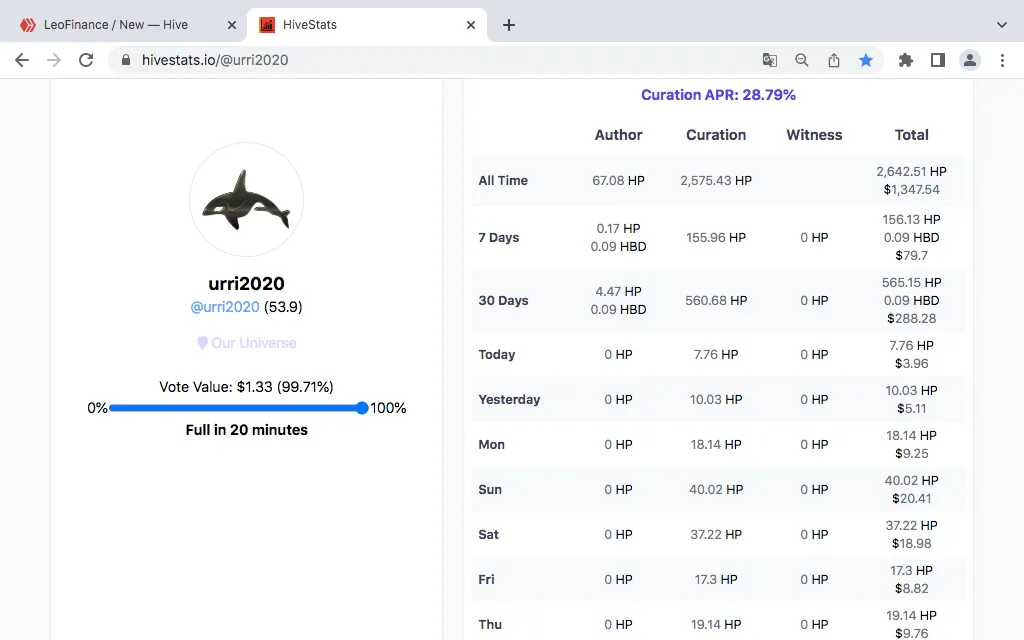Click the Author column header
1024x640 pixels.
point(618,135)
